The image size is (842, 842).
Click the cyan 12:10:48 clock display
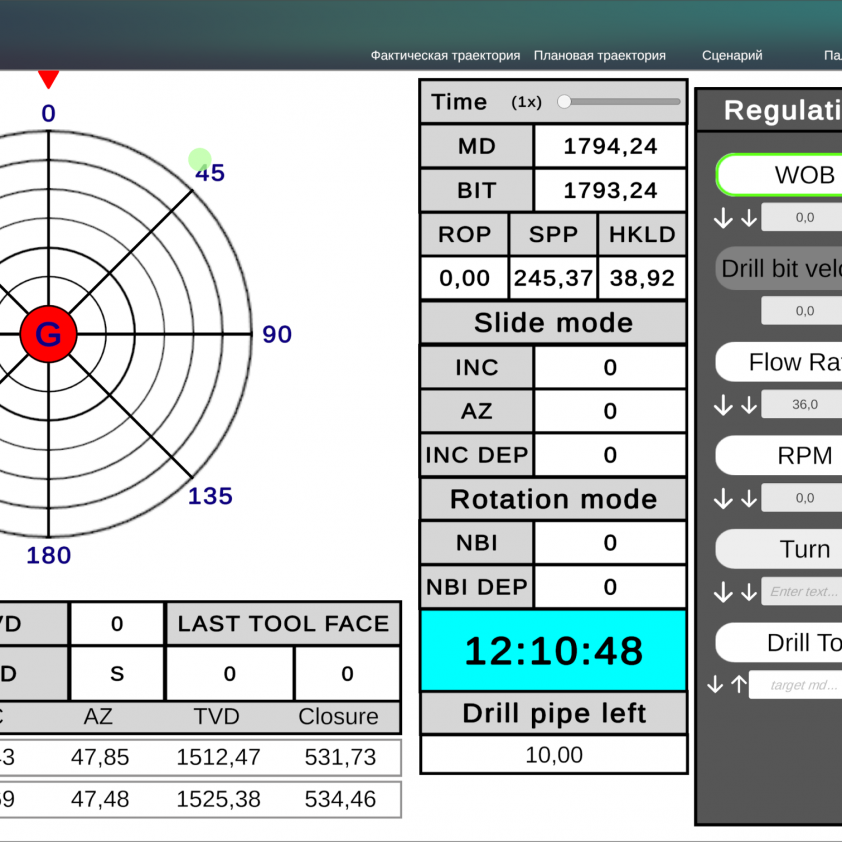[553, 651]
